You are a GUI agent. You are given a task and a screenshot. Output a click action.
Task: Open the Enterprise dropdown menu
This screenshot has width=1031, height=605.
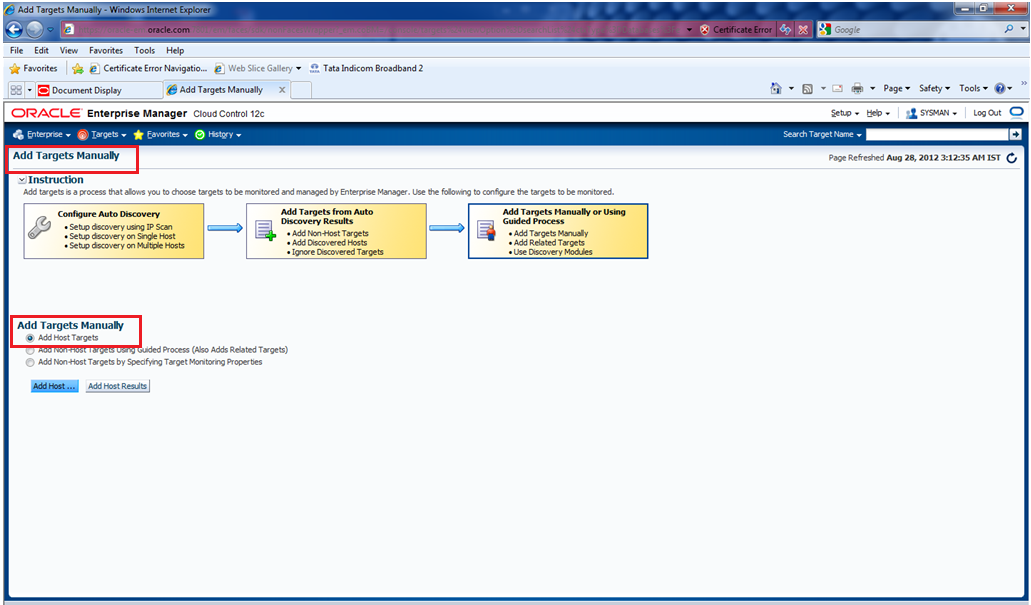[41, 134]
